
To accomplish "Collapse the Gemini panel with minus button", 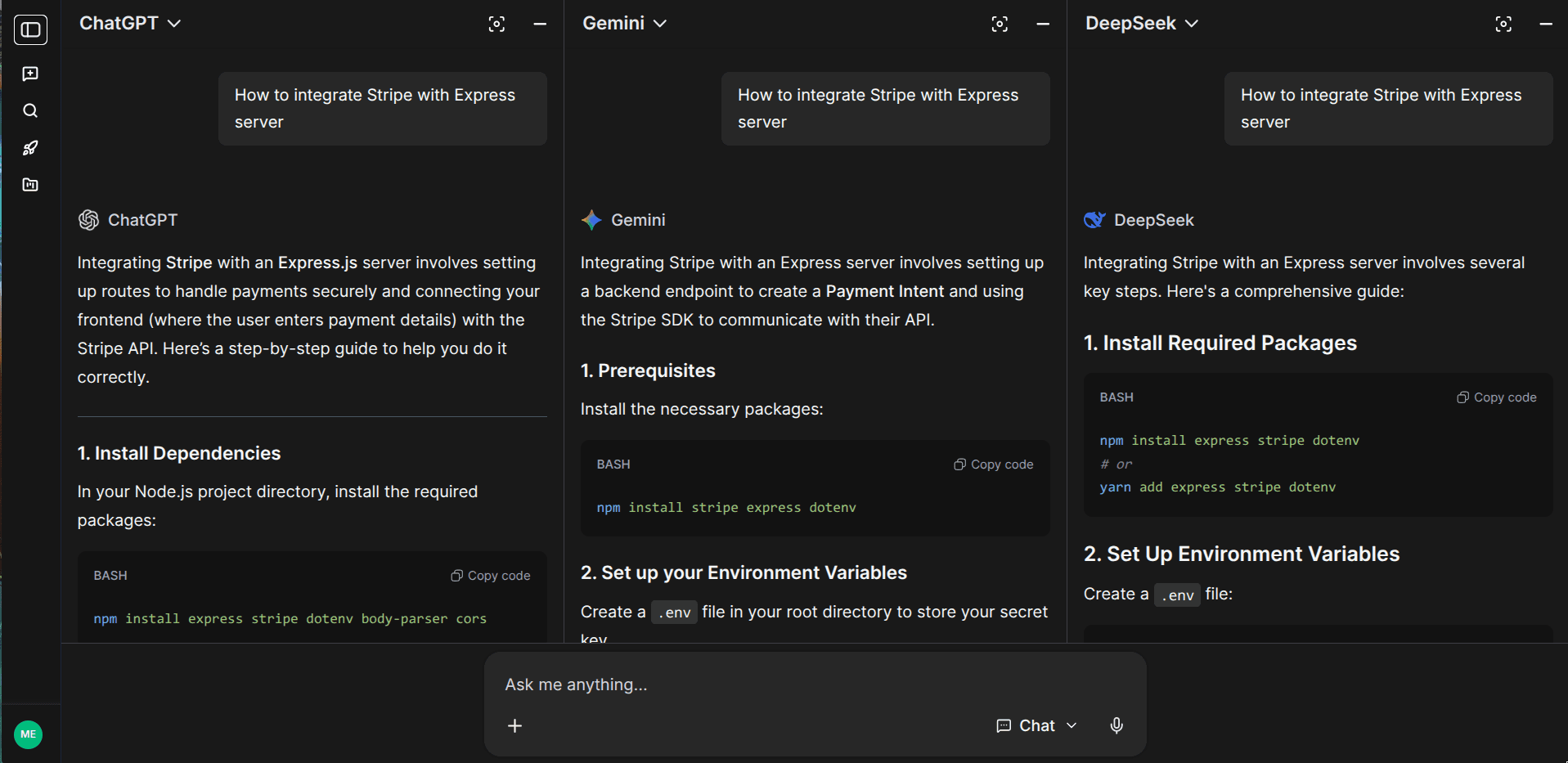I will [x=1043, y=25].
